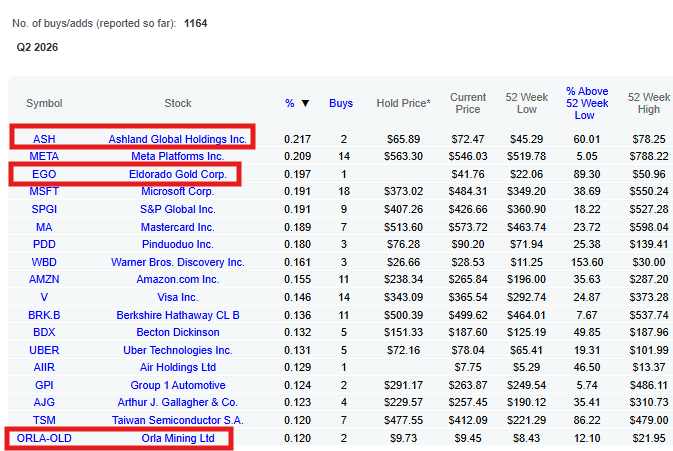Open Amazon.com Inc. stock page
This screenshot has height=451, width=673.
[178, 280]
